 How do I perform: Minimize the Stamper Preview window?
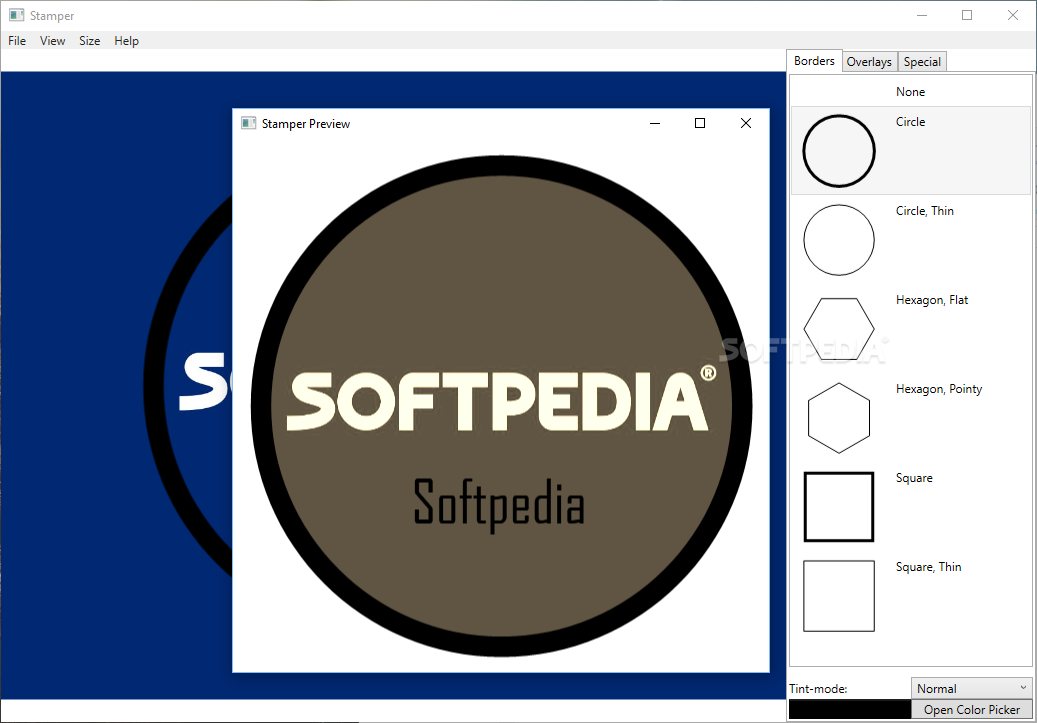click(x=655, y=123)
